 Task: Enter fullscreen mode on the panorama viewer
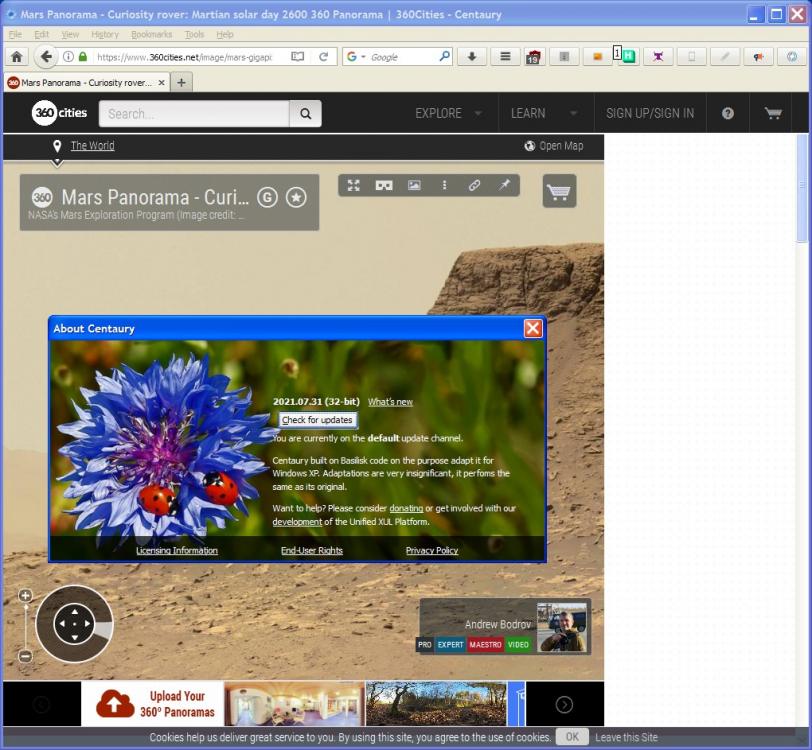click(x=353, y=185)
